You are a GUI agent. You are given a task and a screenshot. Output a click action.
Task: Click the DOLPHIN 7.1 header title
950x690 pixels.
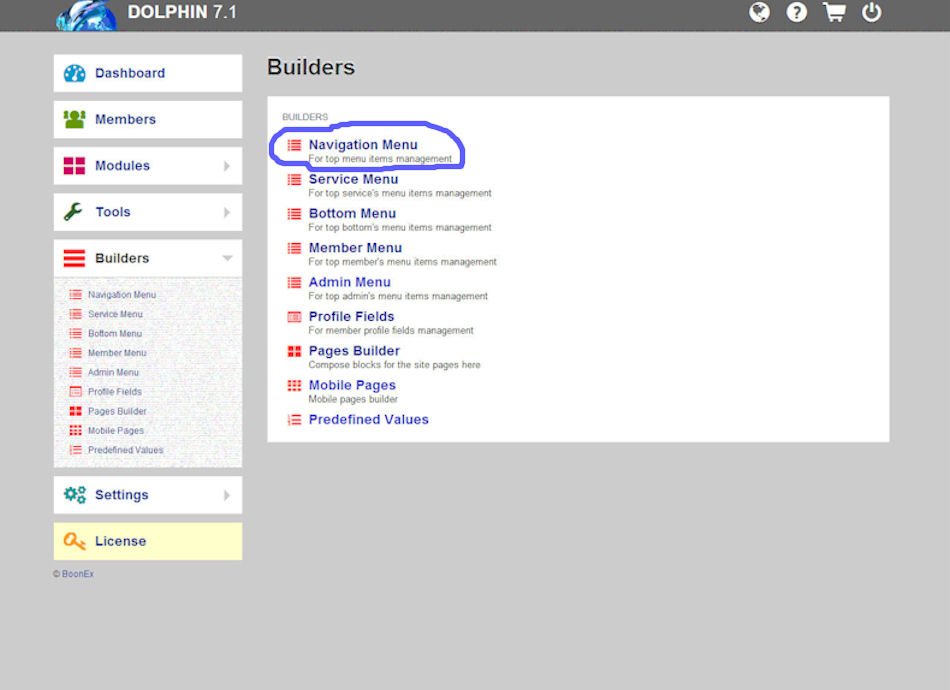coord(182,12)
